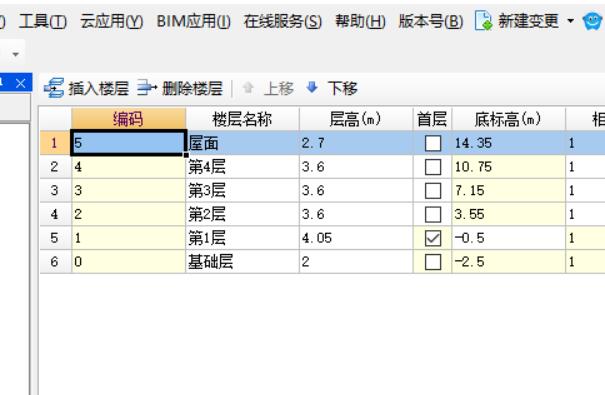The height and width of the screenshot is (395, 605).
Task: Toggle 首层 checkbox for 第2层 row
Action: tap(433, 214)
